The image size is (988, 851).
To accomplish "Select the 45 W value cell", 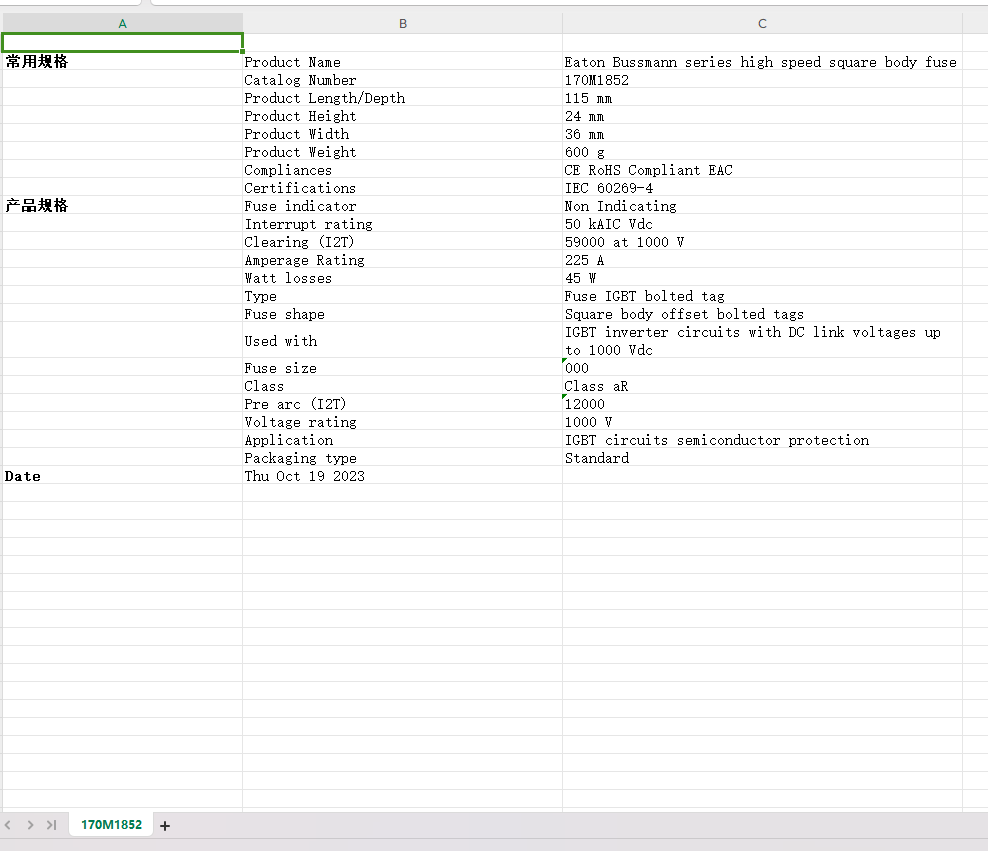I will pyautogui.click(x=762, y=278).
